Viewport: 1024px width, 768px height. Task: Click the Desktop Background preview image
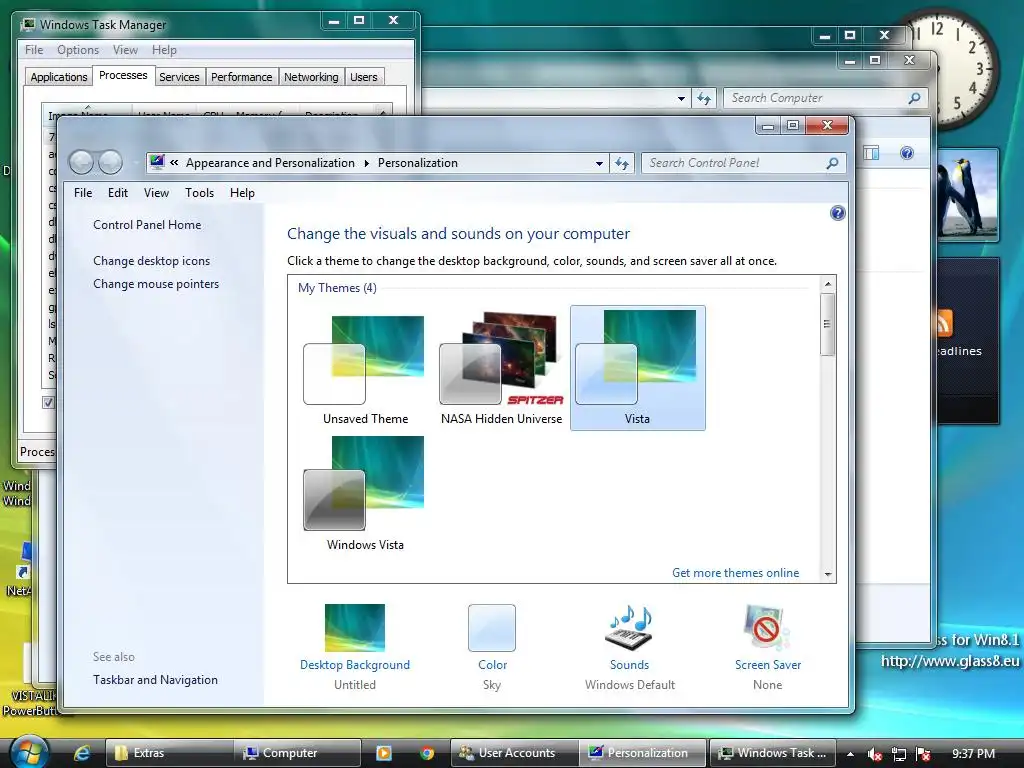(x=355, y=628)
